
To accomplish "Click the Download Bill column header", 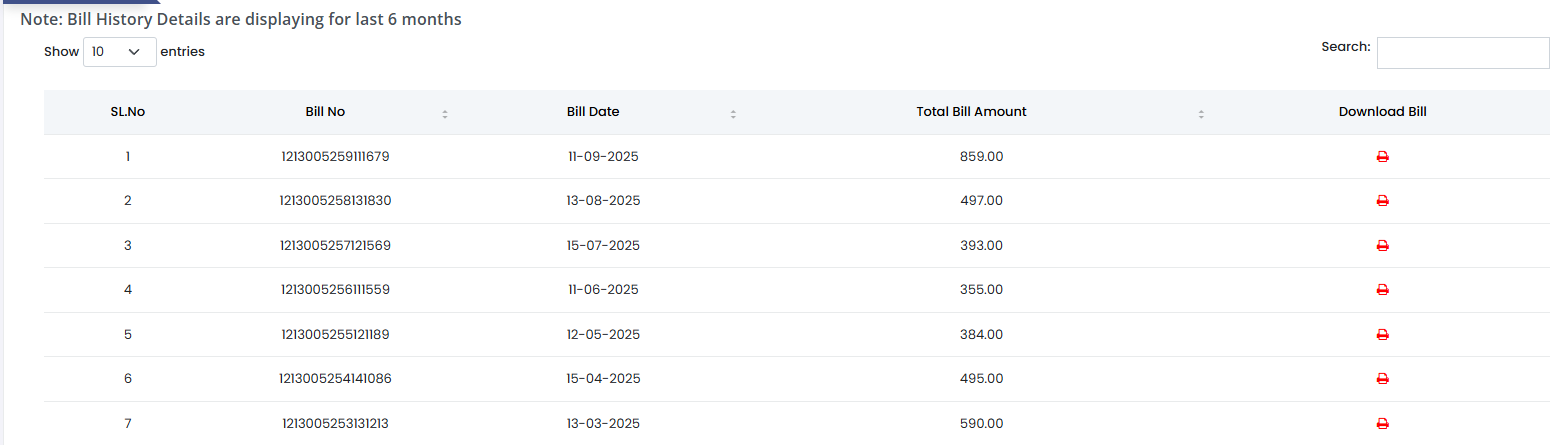I will pyautogui.click(x=1382, y=112).
